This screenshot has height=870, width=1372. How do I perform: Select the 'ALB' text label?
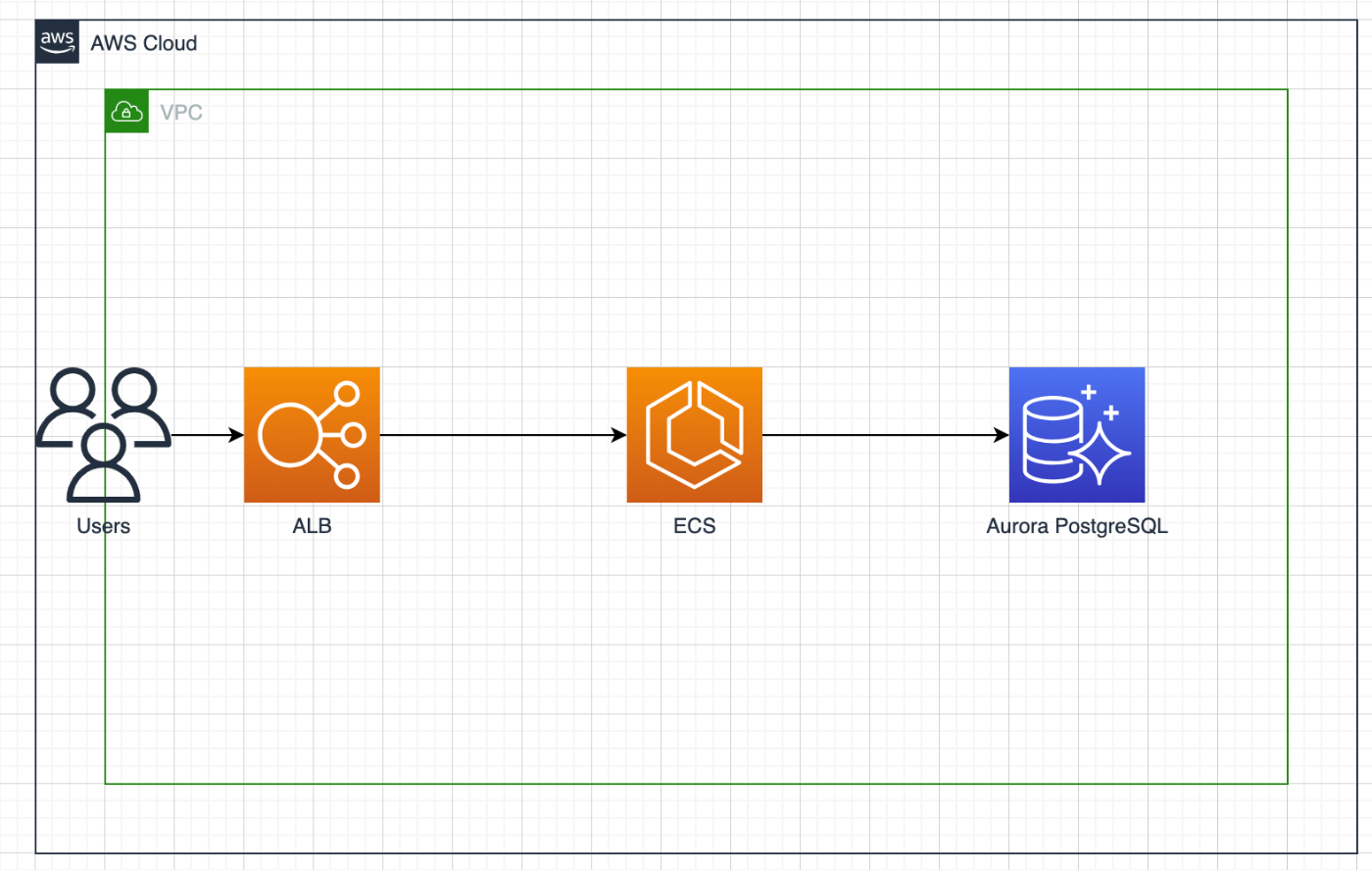coord(312,526)
